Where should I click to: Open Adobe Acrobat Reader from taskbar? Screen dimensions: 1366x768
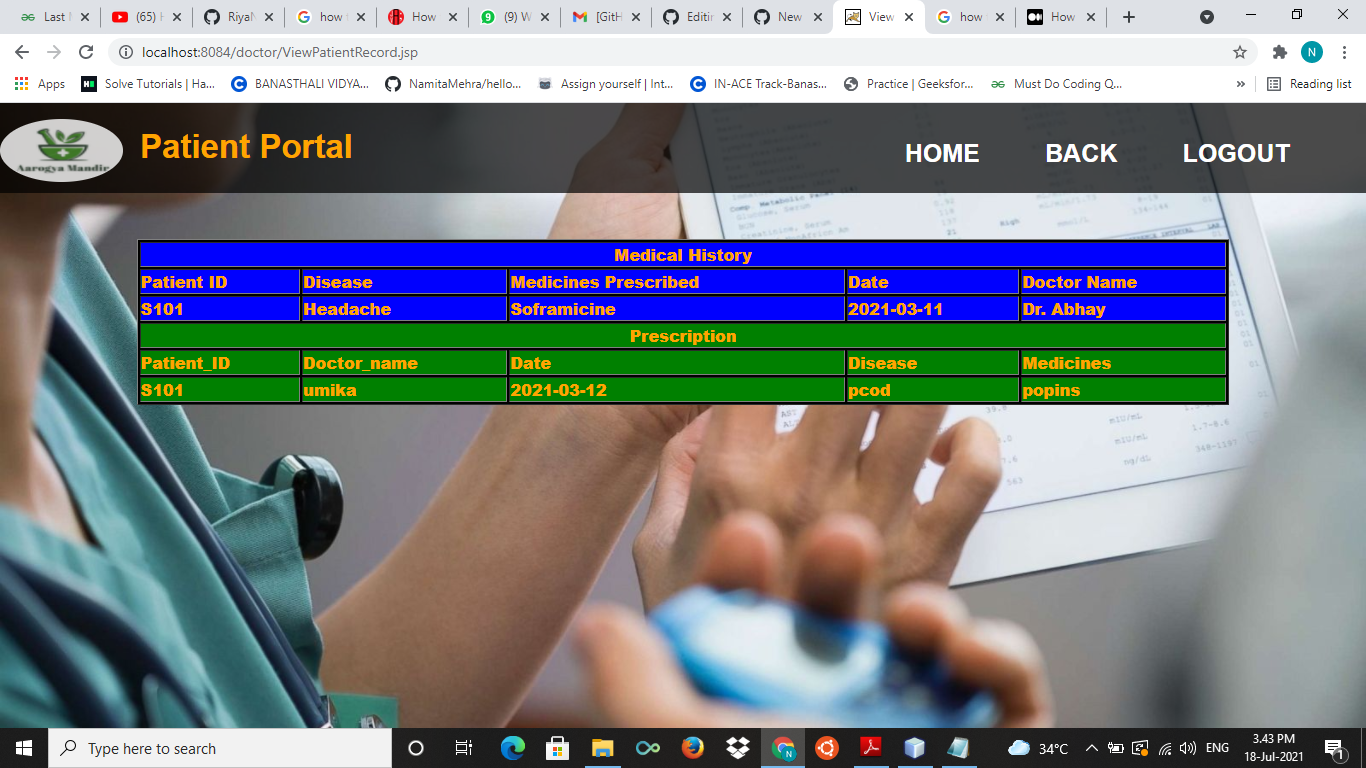point(871,748)
